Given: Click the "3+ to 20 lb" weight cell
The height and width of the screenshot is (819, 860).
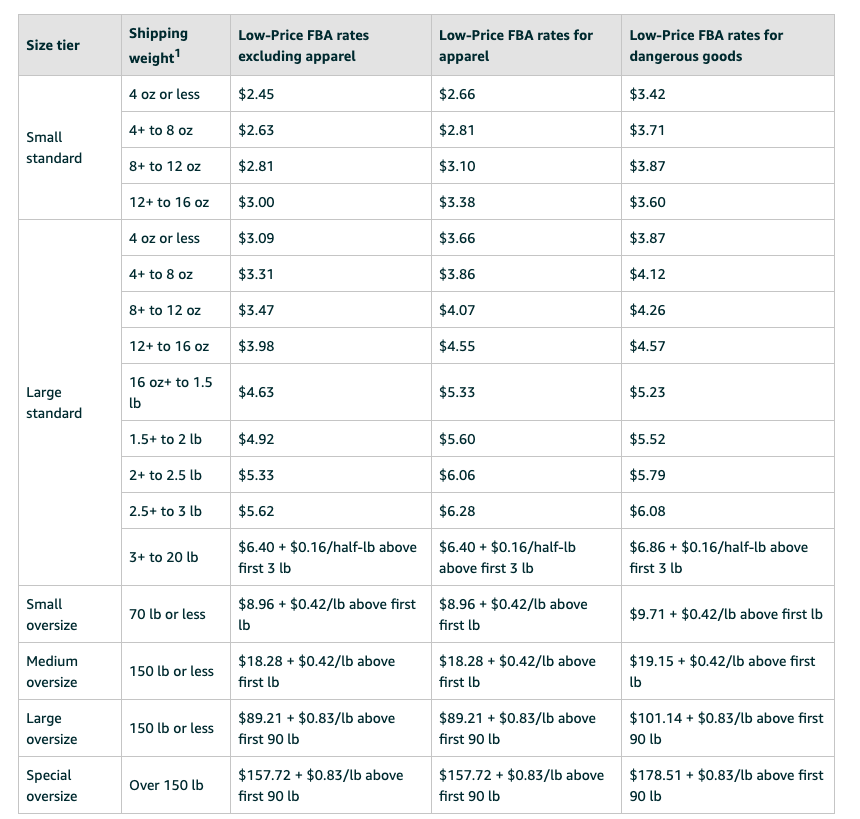Looking at the screenshot, I should click(x=164, y=557).
